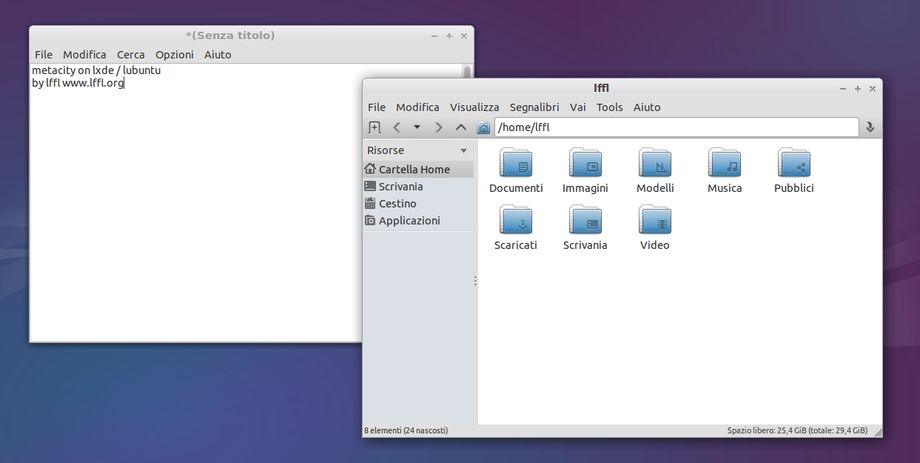Go back to previous folder
920x463 pixels.
397,127
